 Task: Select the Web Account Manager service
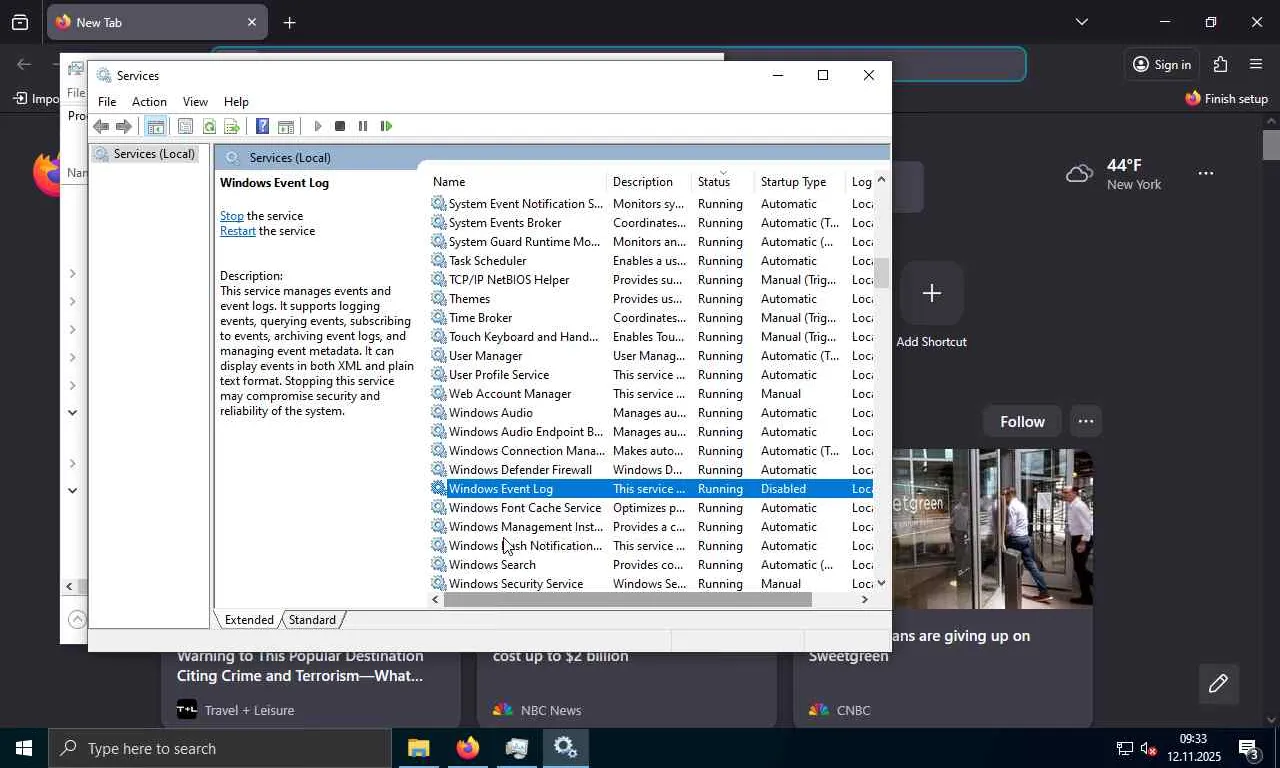pyautogui.click(x=650, y=394)
